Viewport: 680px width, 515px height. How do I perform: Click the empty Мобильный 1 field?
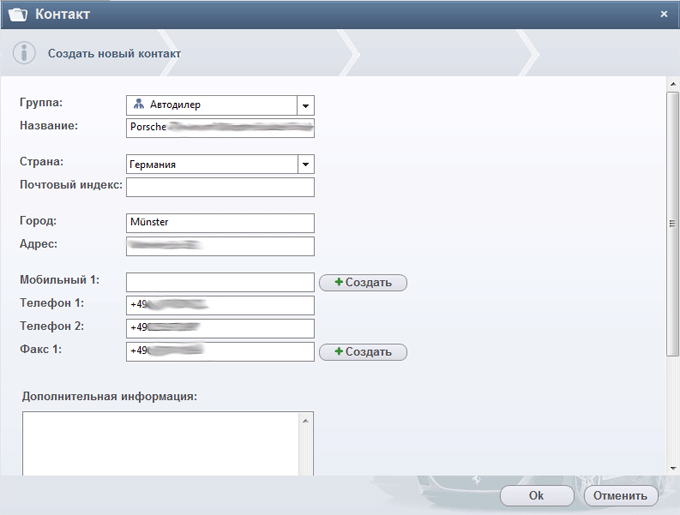(220, 282)
